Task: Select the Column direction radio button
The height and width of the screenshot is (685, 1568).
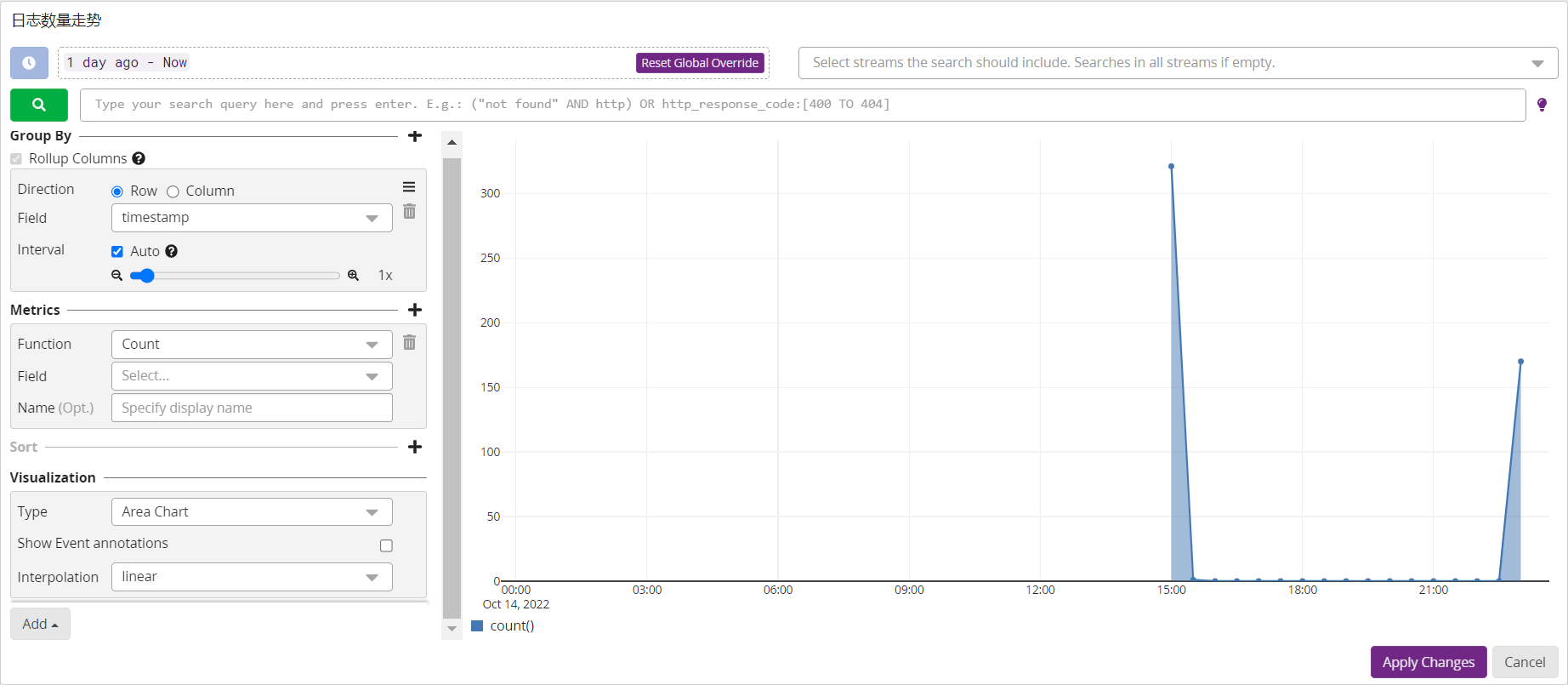Action: (x=173, y=191)
